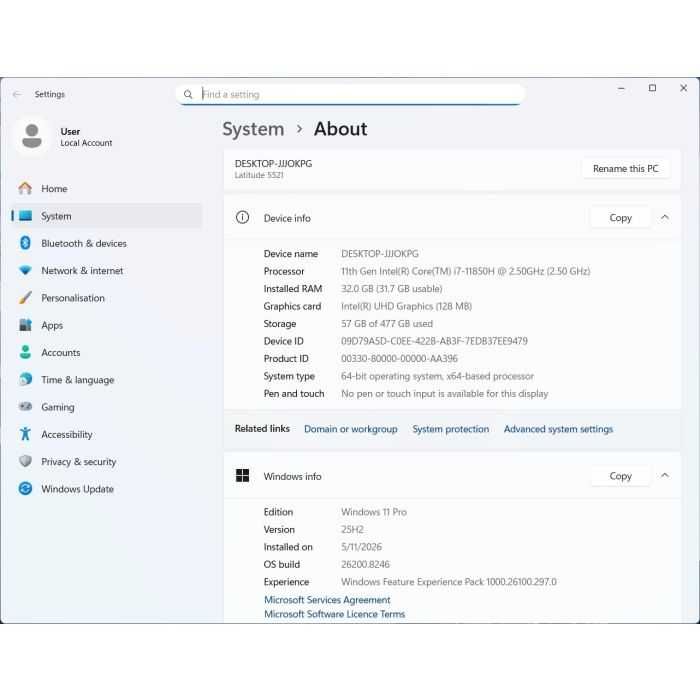This screenshot has width=700, height=700.
Task: Open Microsoft Services Agreement link
Action: tap(327, 600)
